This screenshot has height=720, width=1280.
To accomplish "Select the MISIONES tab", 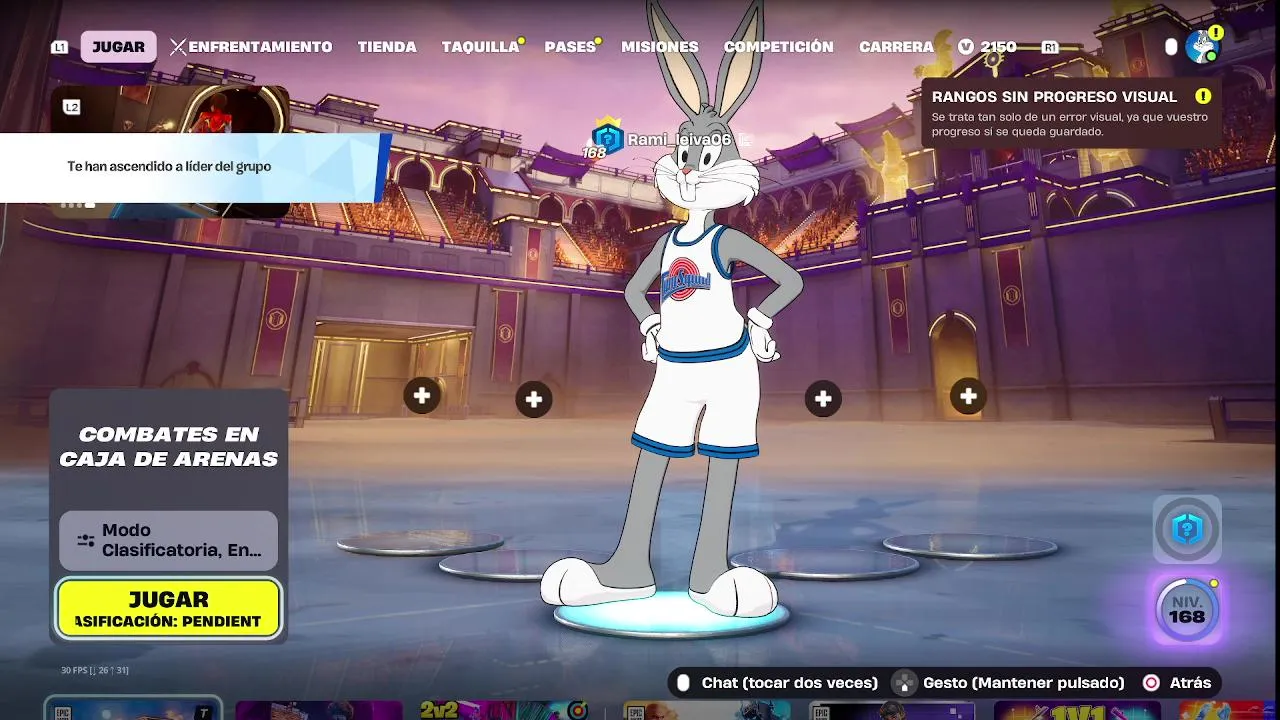I will pyautogui.click(x=660, y=47).
